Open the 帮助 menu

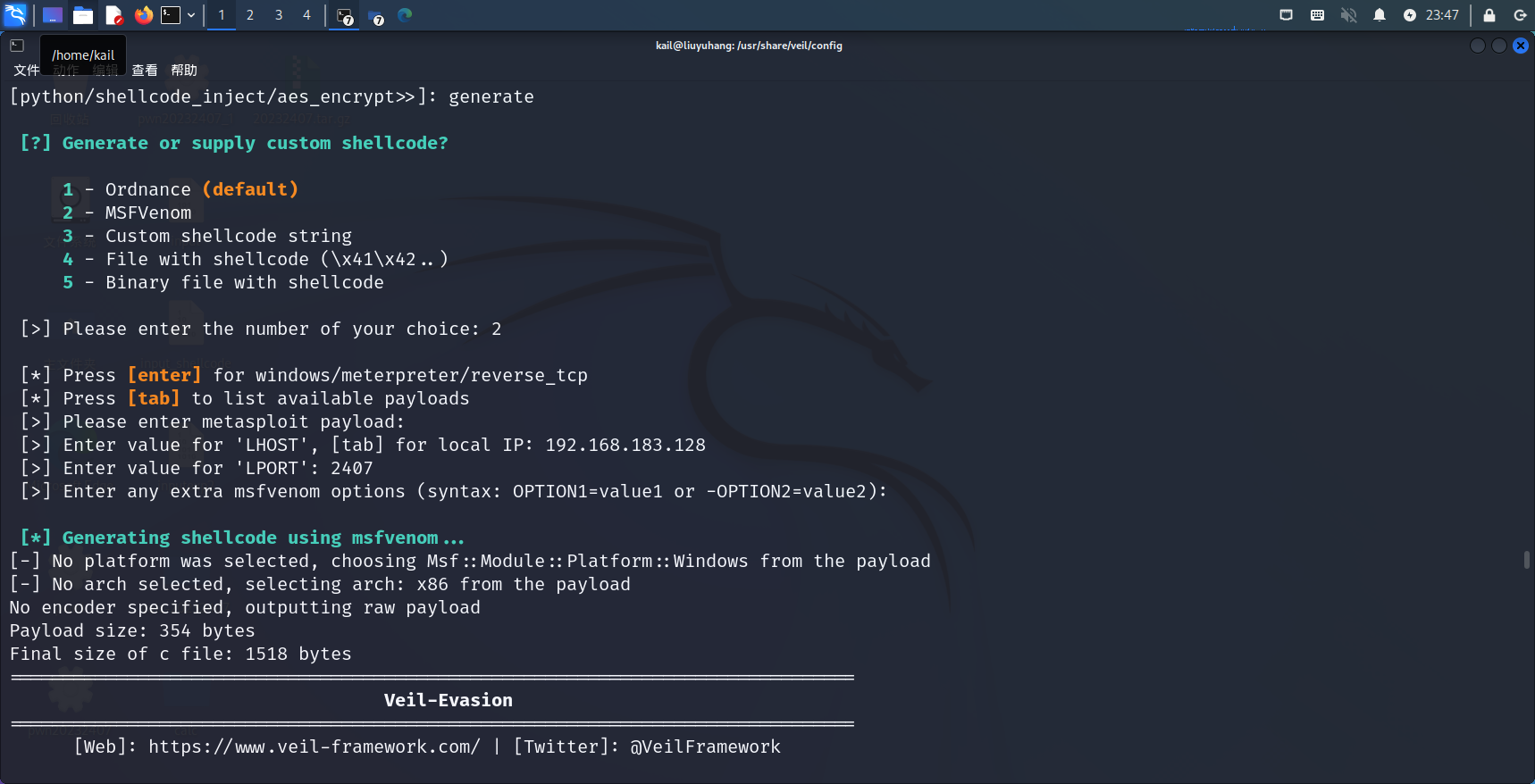[x=184, y=70]
